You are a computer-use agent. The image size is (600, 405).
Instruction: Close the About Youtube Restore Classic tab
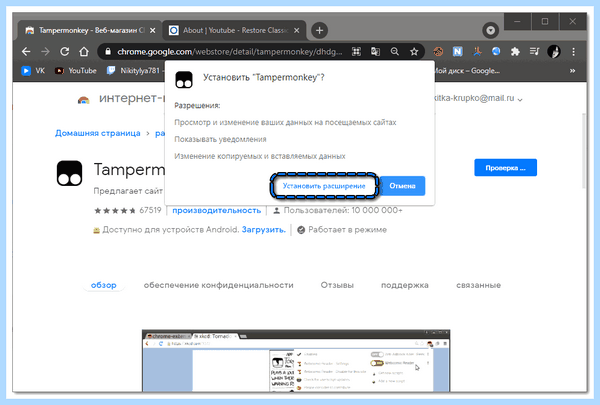click(297, 30)
